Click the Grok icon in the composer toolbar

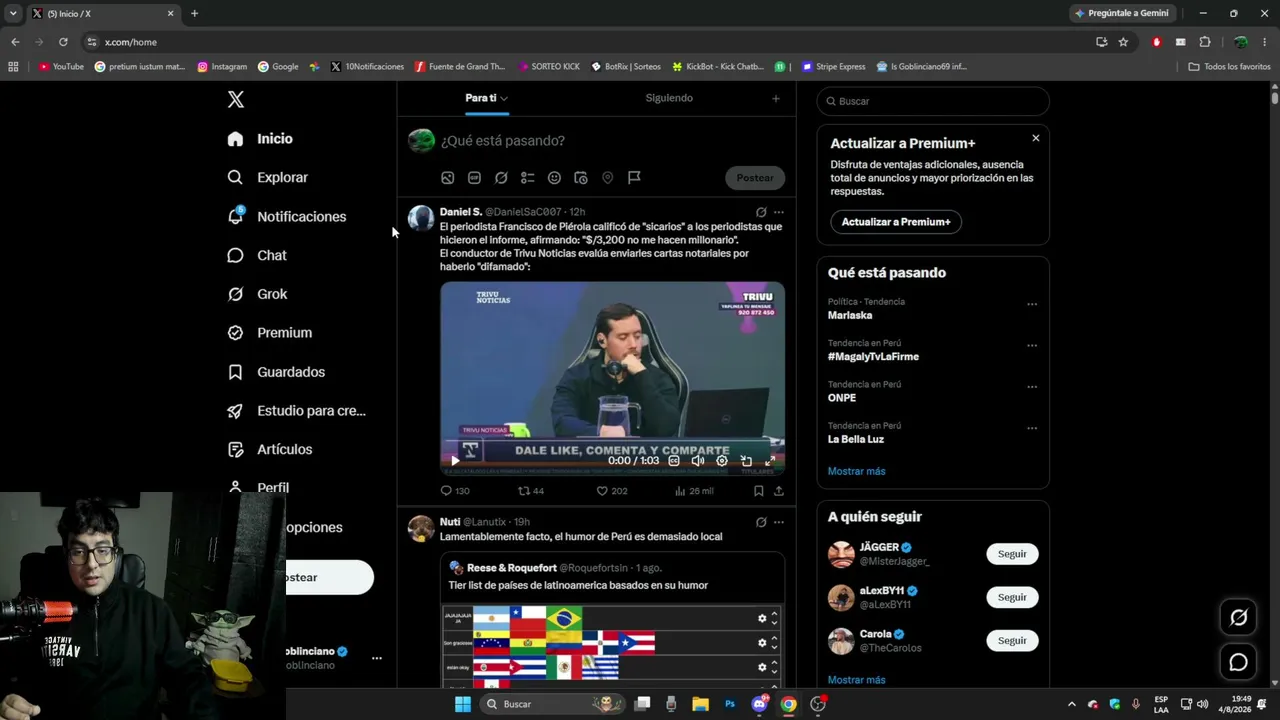[x=501, y=178]
